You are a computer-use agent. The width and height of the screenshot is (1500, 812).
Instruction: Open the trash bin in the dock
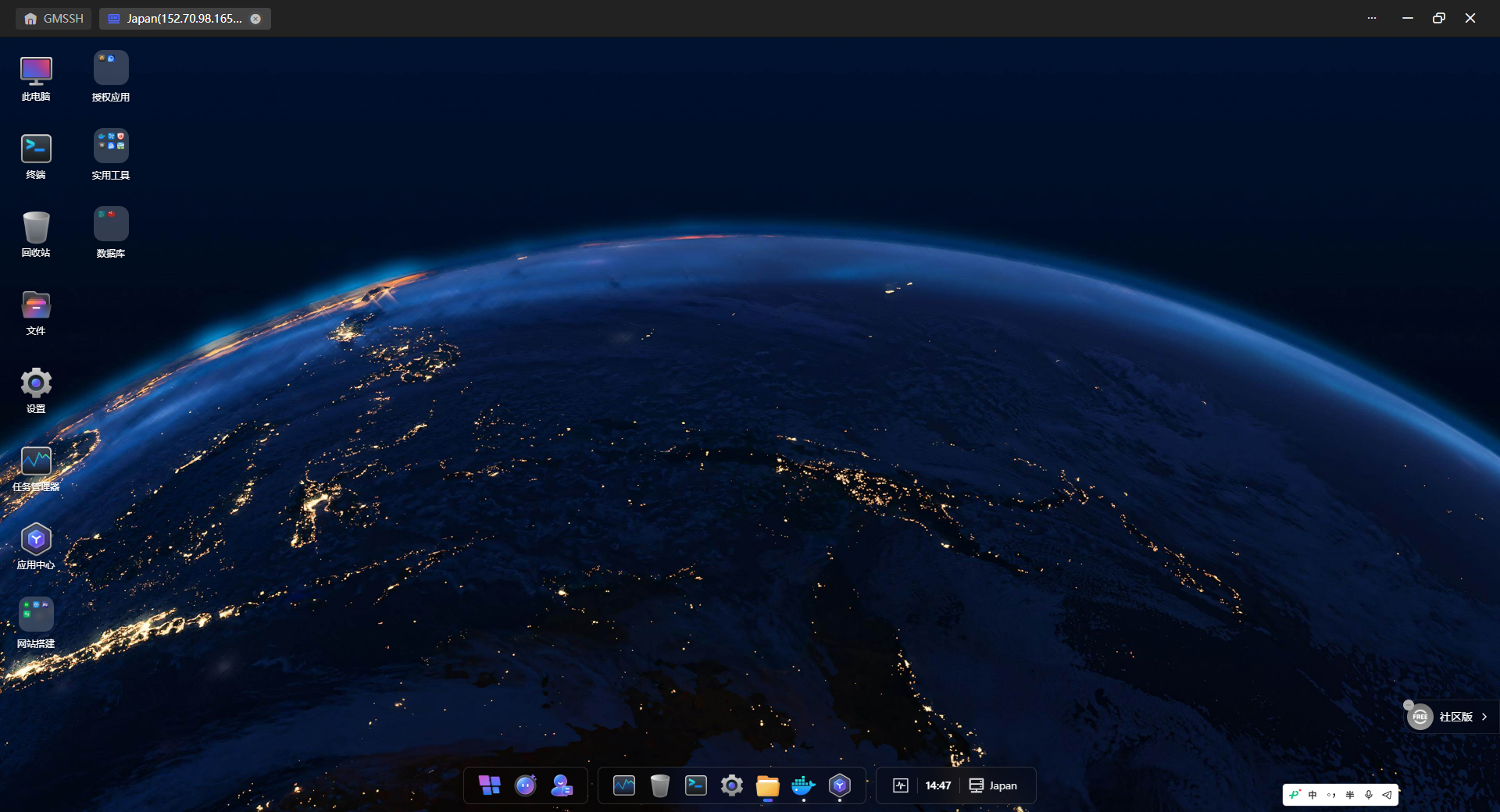coord(660,785)
